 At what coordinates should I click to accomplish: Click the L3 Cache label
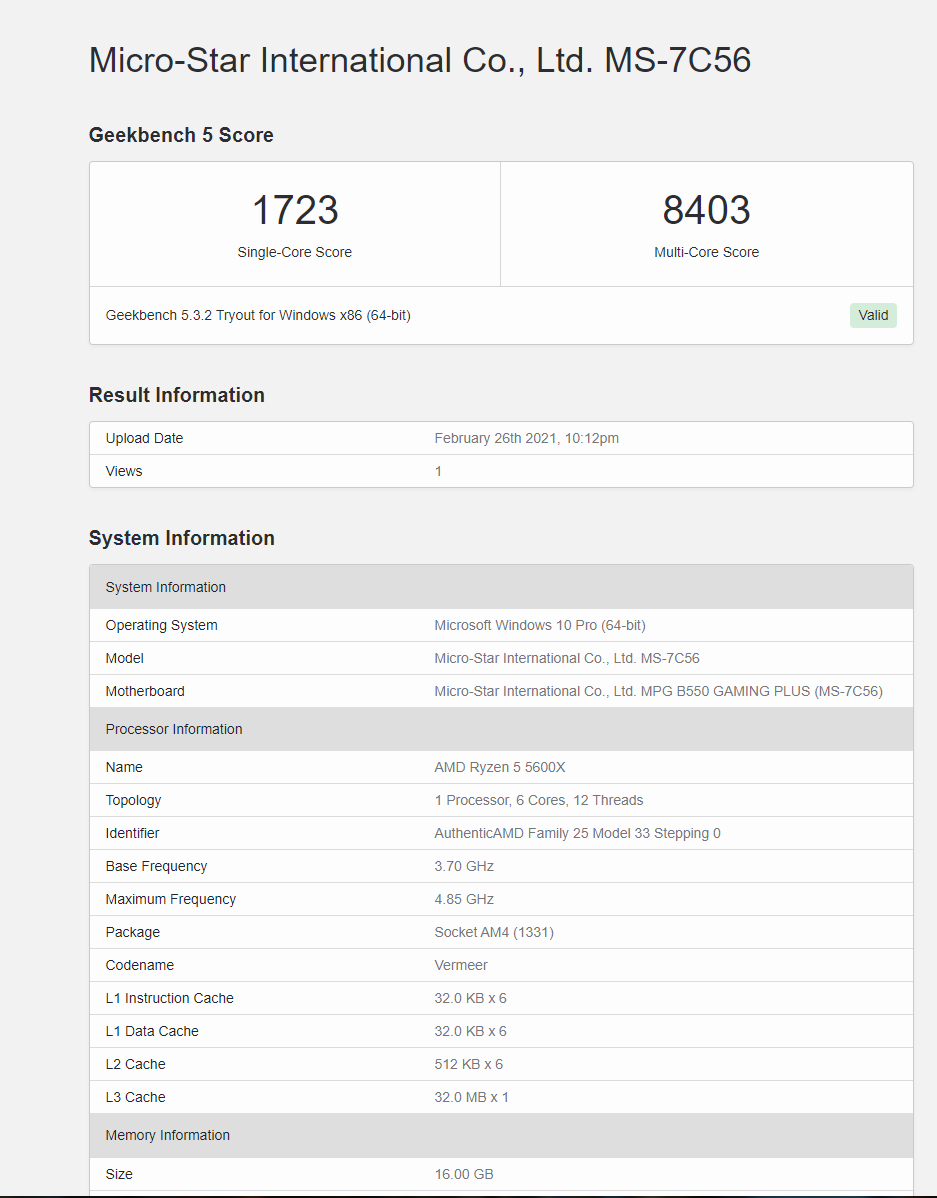[x=135, y=1096]
